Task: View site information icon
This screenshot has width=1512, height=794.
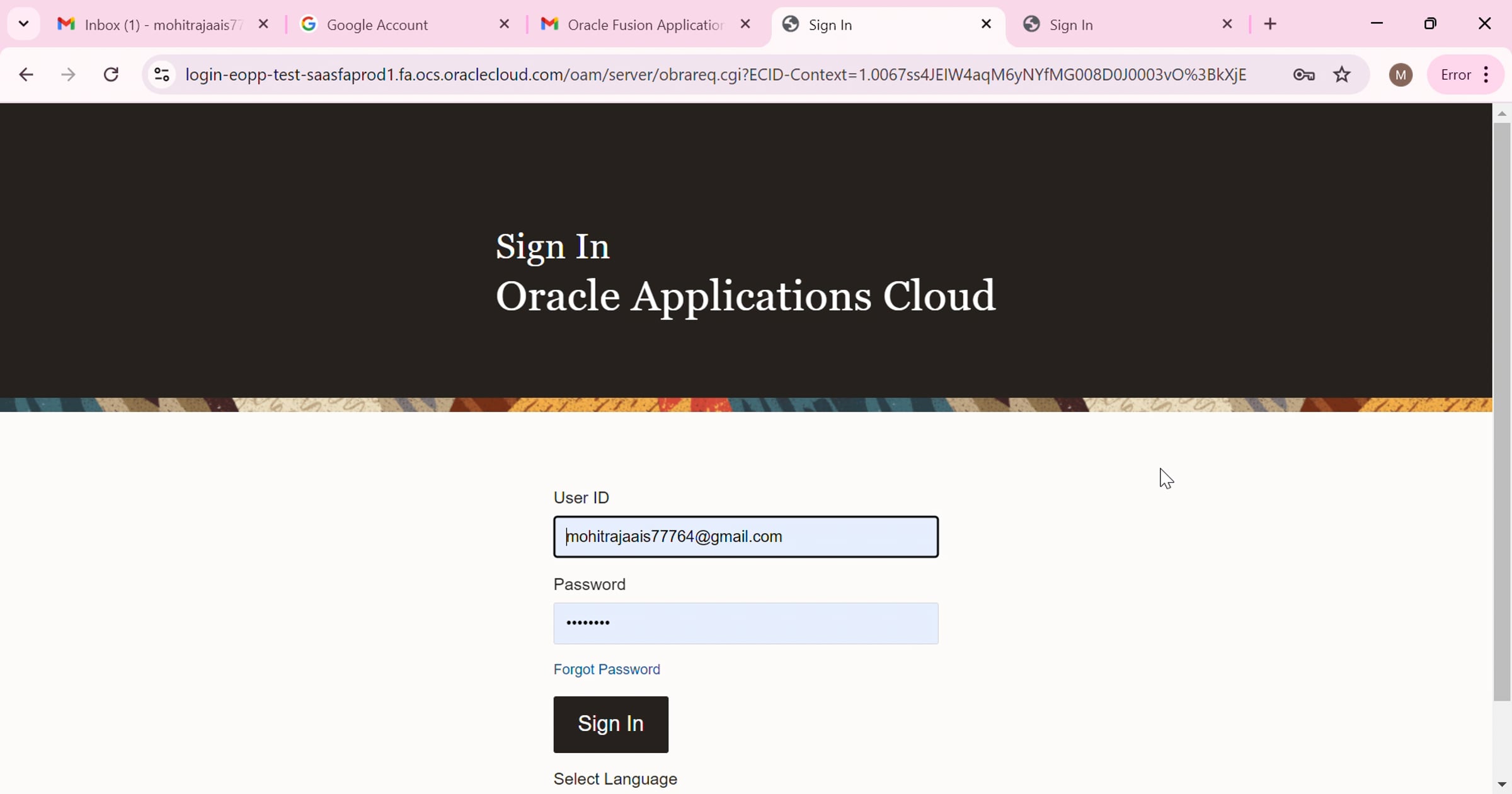Action: pyautogui.click(x=162, y=75)
